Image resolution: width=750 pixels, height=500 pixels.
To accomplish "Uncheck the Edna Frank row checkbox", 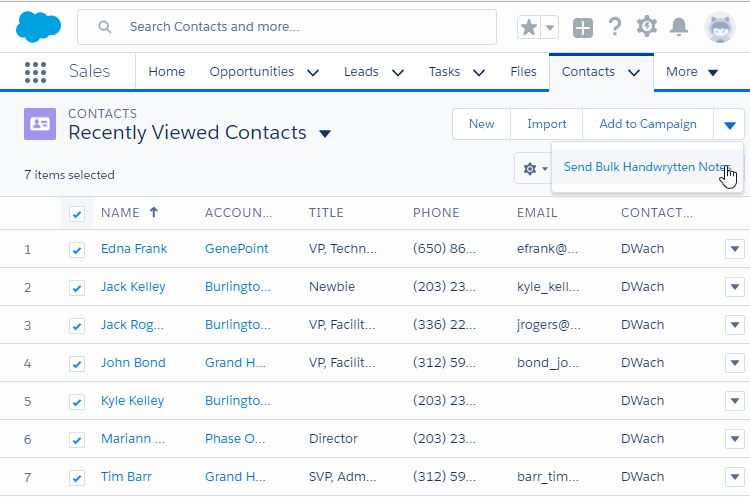I will click(x=77, y=250).
